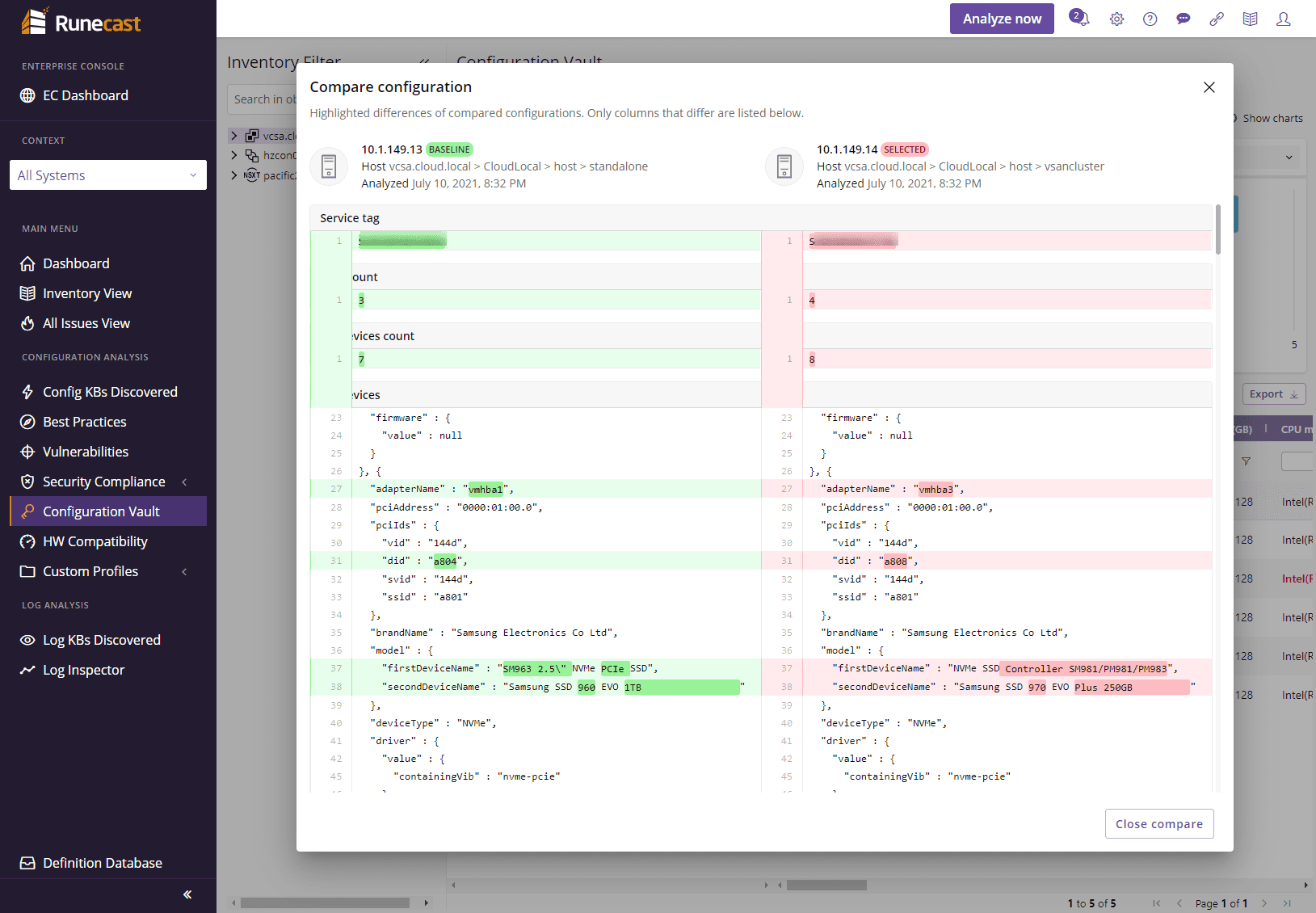The image size is (1316, 913).
Task: Click the Close compare button
Action: 1159,824
